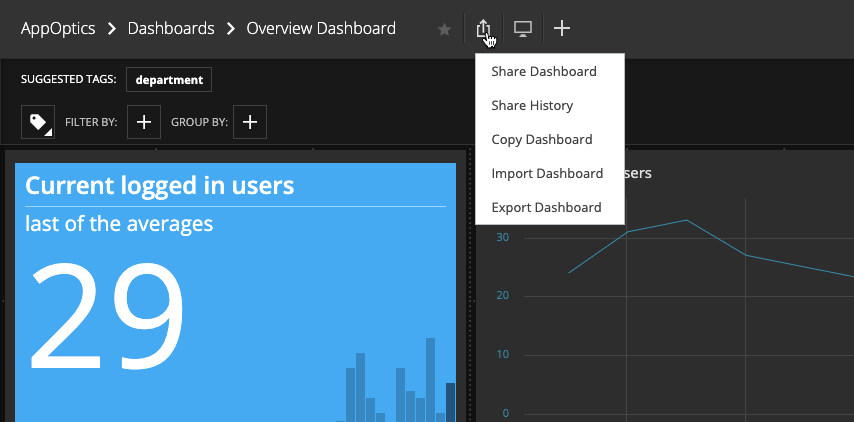Open the tag selector icon
Screen dimensions: 854x422
tap(38, 122)
